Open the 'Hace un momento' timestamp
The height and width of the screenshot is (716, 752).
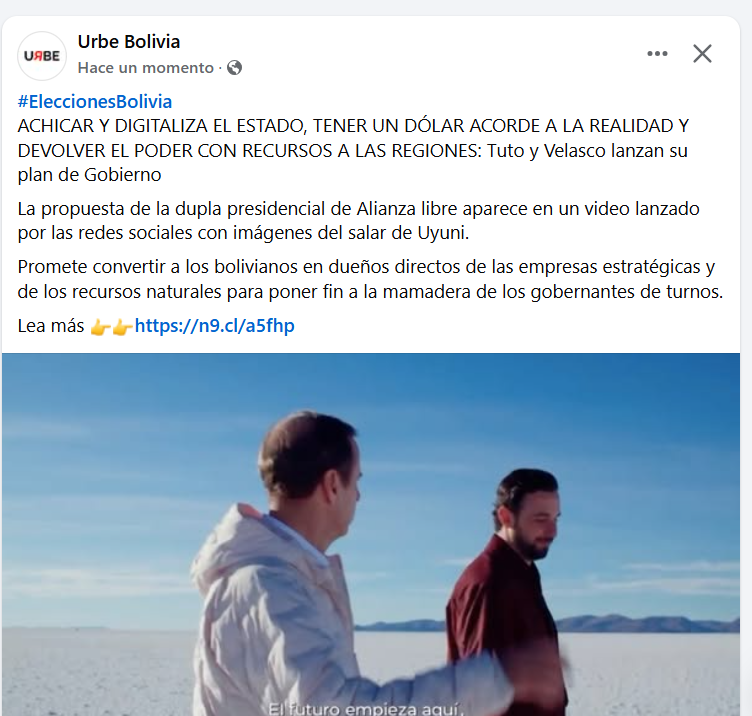[x=145, y=68]
